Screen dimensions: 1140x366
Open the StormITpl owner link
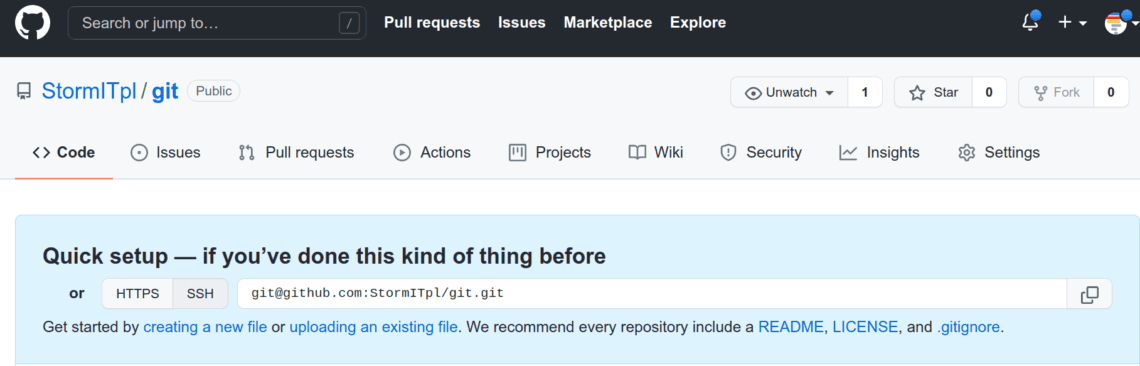(89, 92)
